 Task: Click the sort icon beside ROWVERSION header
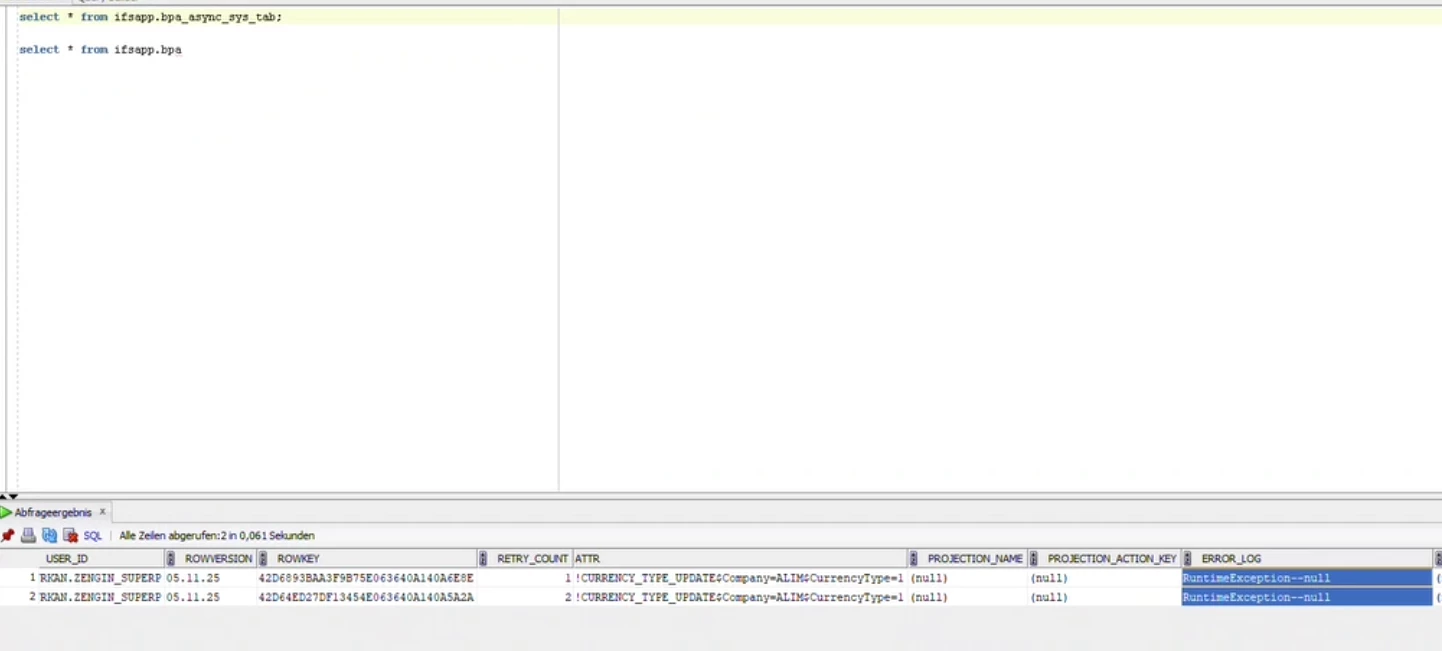click(171, 559)
